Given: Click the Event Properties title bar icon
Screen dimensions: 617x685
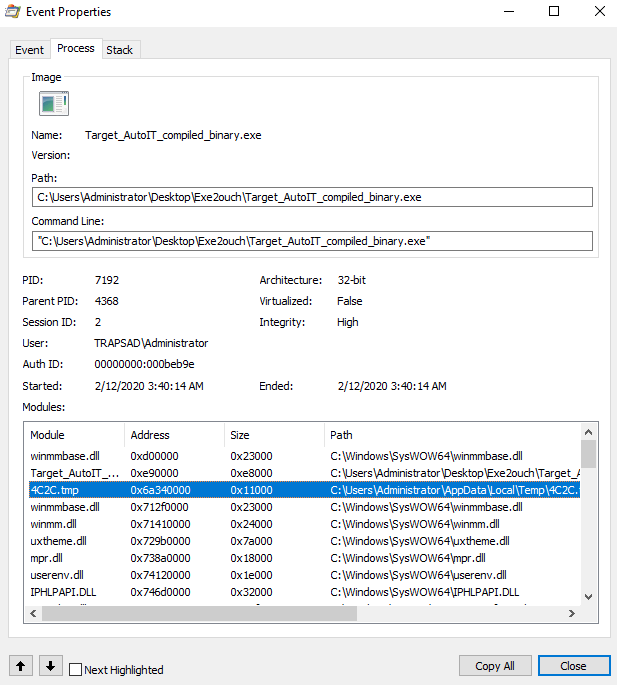Looking at the screenshot, I should 16,12.
